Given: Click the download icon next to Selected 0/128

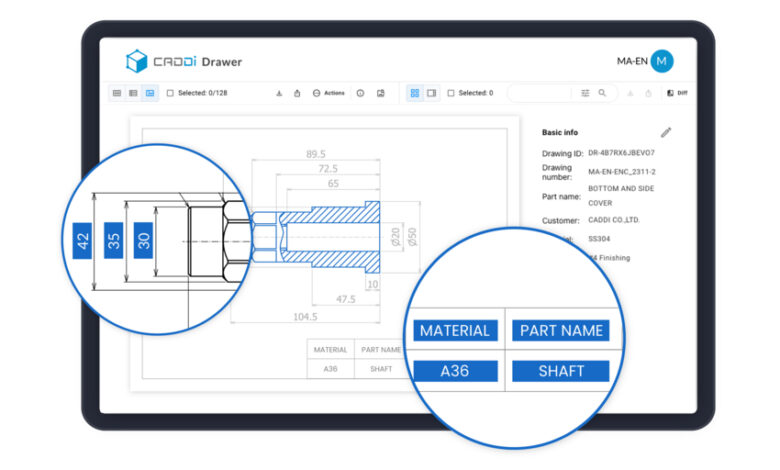Looking at the screenshot, I should (279, 93).
